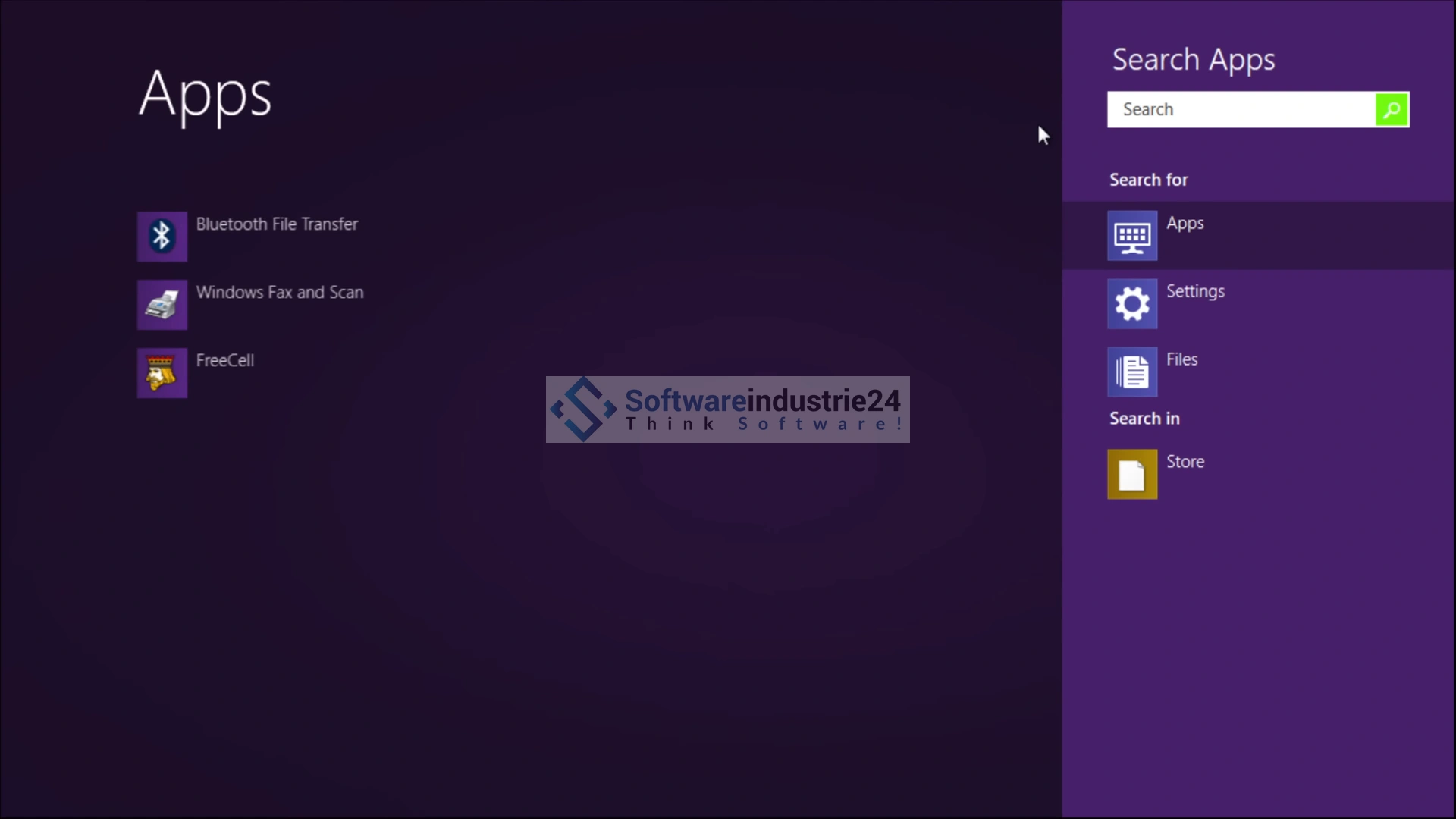This screenshot has width=1456, height=819.
Task: Click the yellow Store icon
Action: (x=1131, y=475)
